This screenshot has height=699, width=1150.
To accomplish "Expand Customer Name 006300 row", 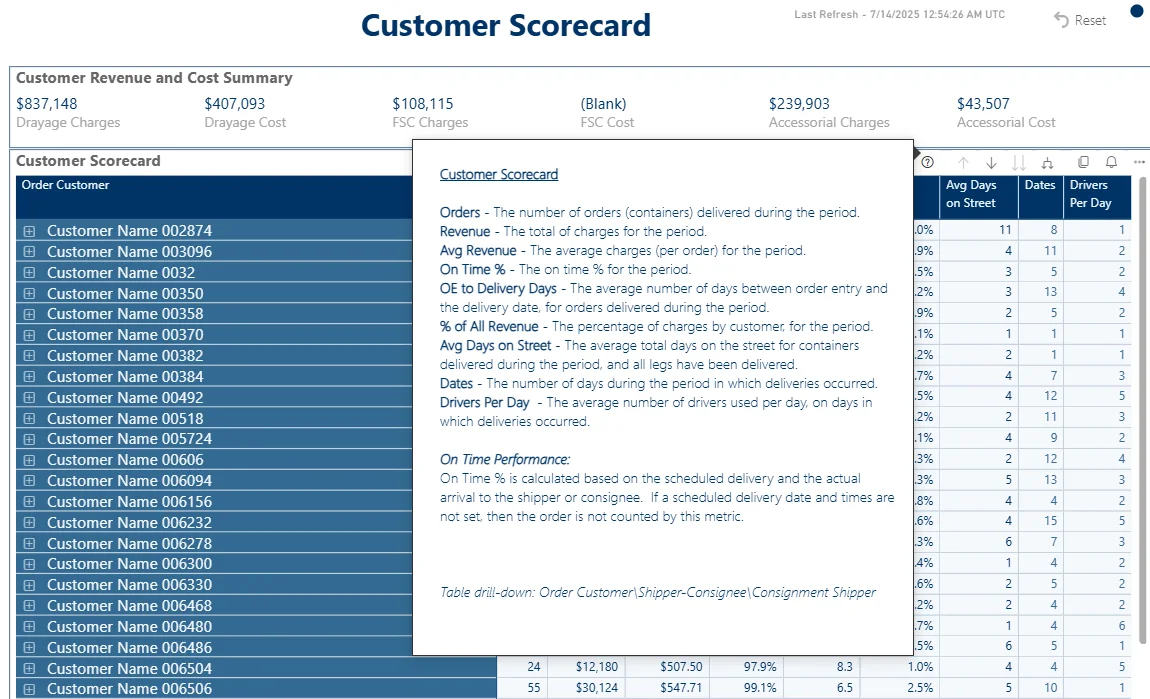I will 29,564.
